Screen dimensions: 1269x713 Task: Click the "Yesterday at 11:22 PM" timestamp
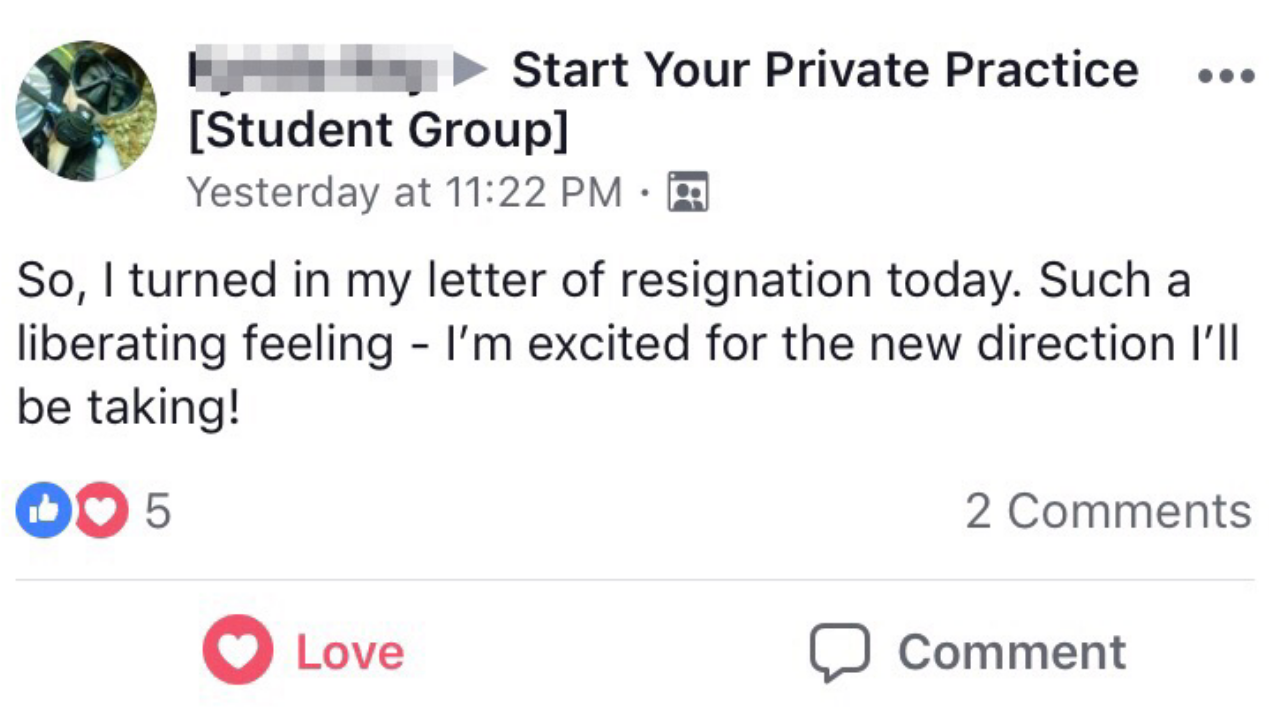pyautogui.click(x=404, y=192)
